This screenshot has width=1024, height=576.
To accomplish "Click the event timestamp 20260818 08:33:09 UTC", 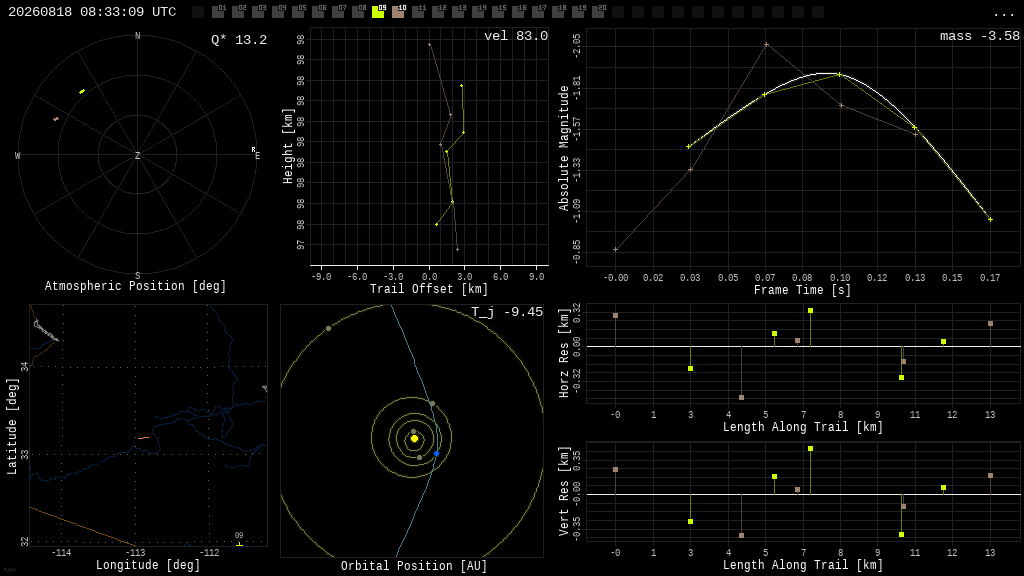I will (x=92, y=12).
